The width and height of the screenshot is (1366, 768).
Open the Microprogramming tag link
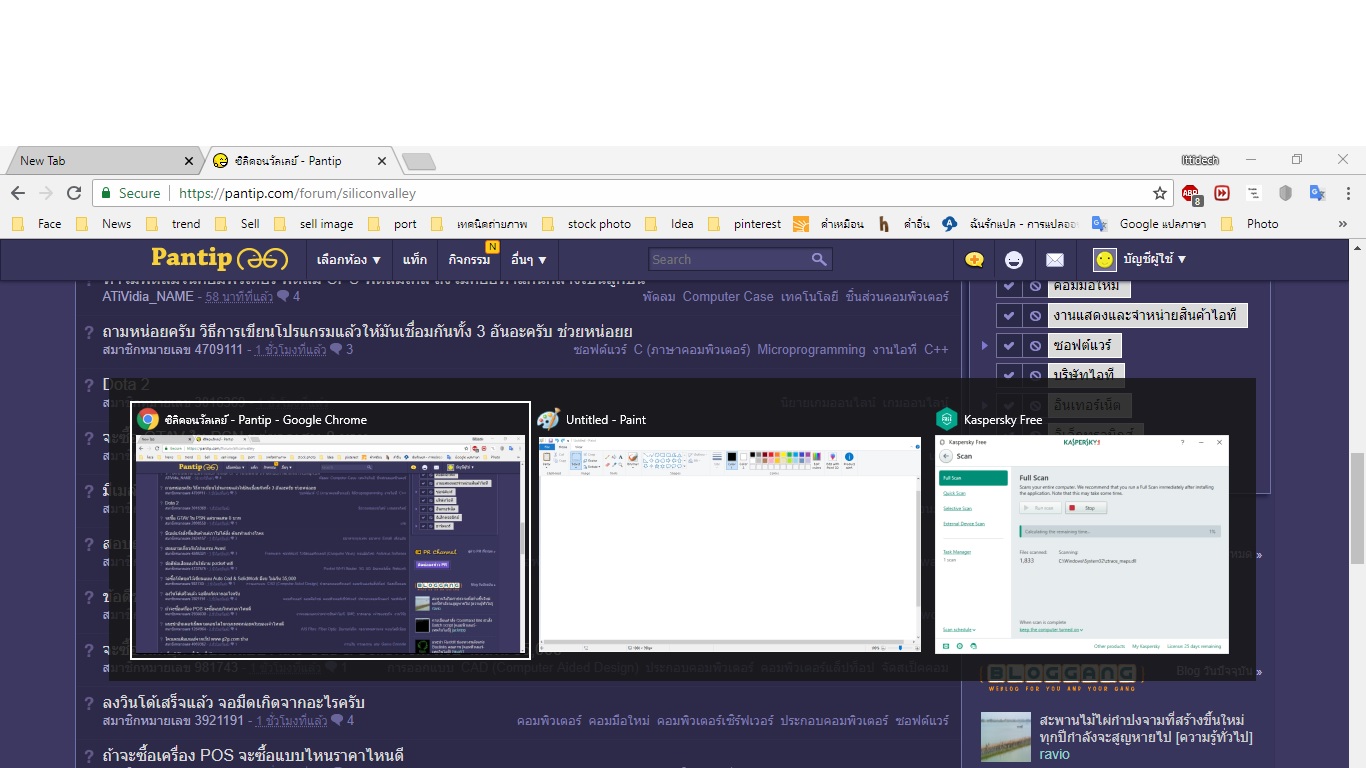(x=811, y=350)
